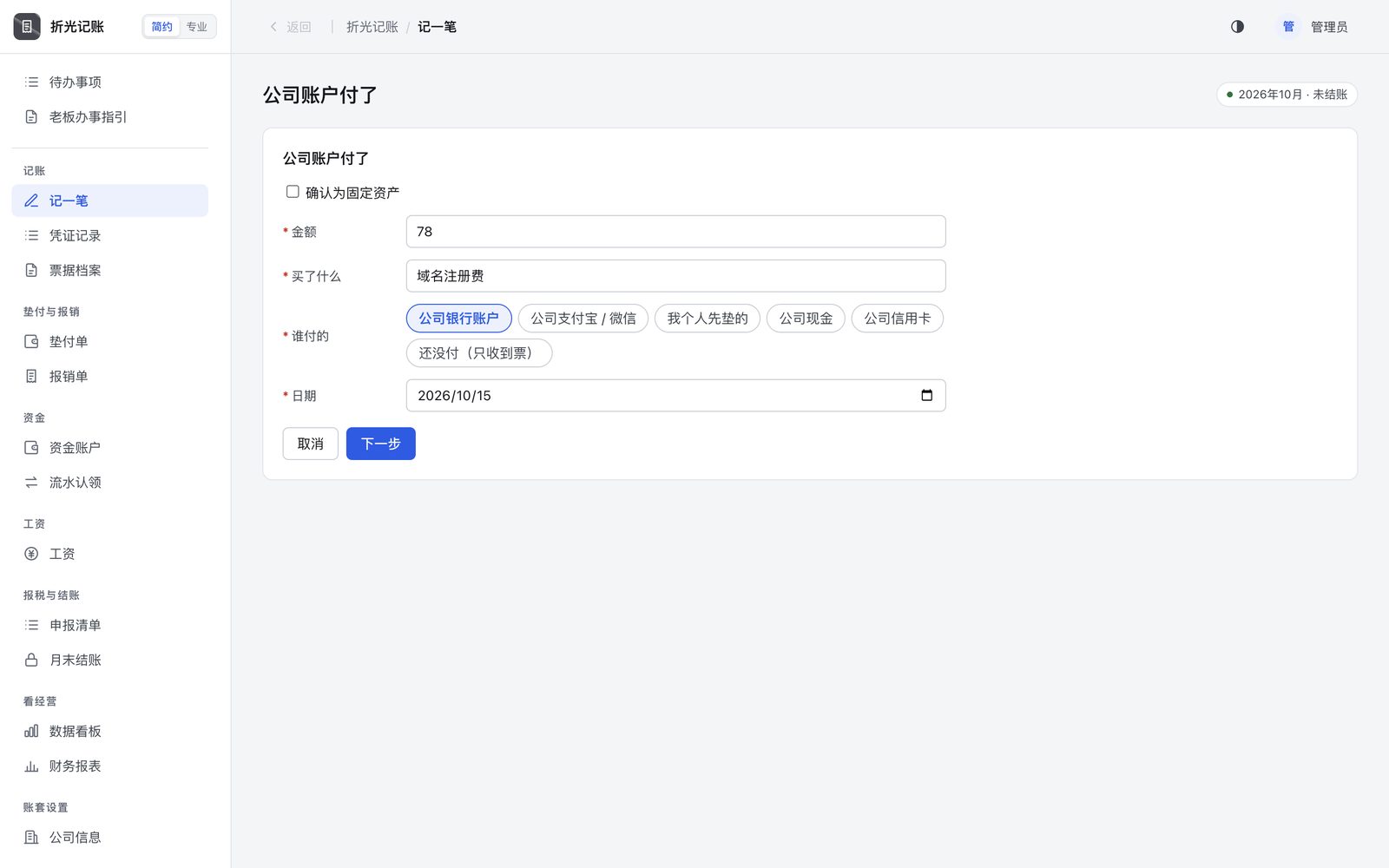This screenshot has width=1389, height=868.
Task: Select 公司现金 payment option
Action: [x=806, y=319]
